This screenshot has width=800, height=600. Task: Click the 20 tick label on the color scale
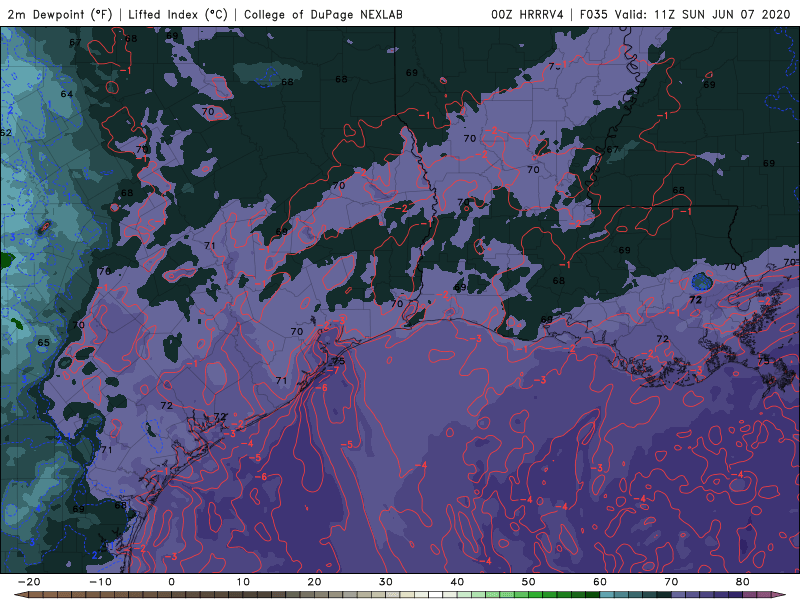(x=314, y=582)
